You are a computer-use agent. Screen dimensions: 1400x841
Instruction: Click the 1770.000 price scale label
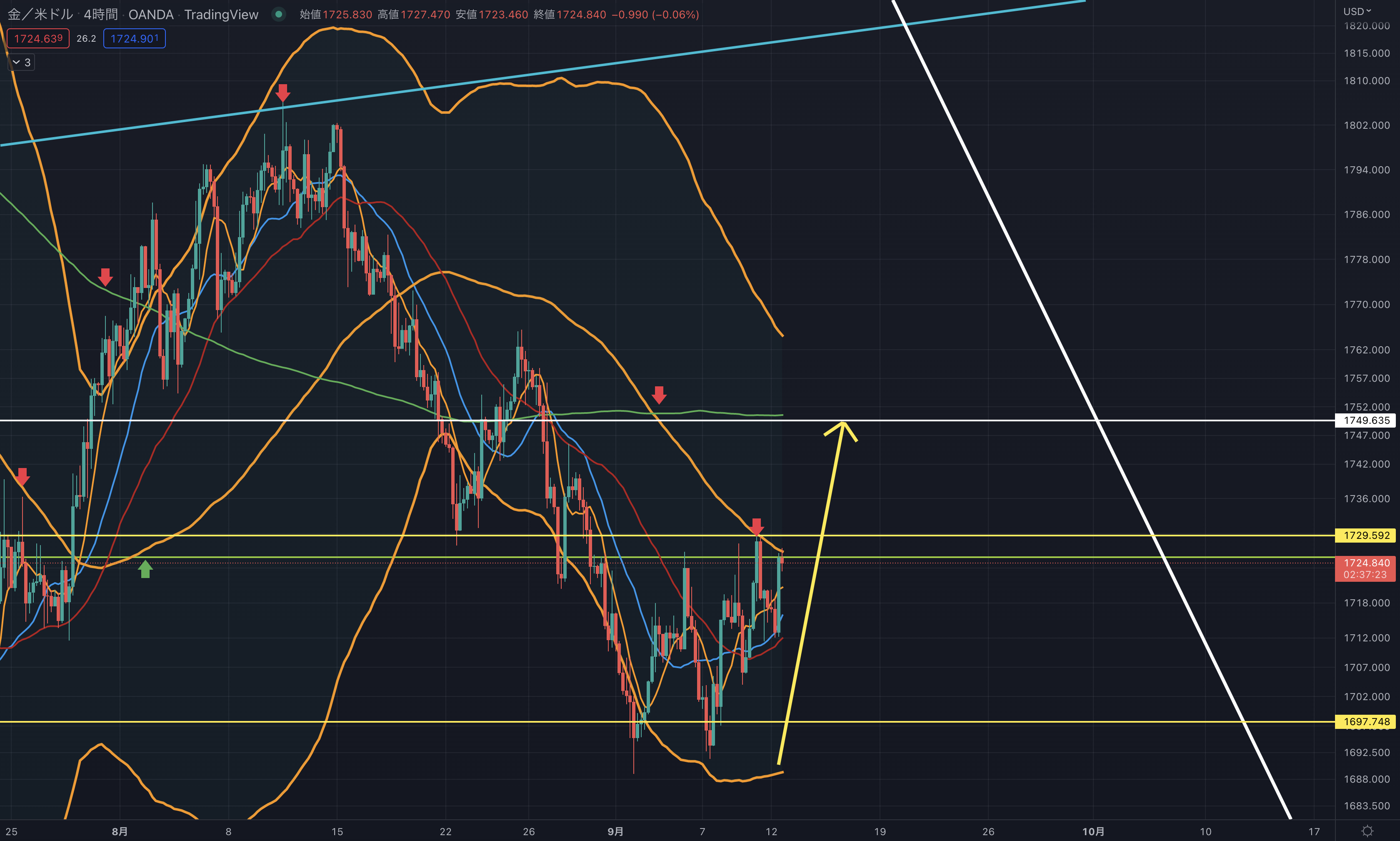pyautogui.click(x=1367, y=304)
